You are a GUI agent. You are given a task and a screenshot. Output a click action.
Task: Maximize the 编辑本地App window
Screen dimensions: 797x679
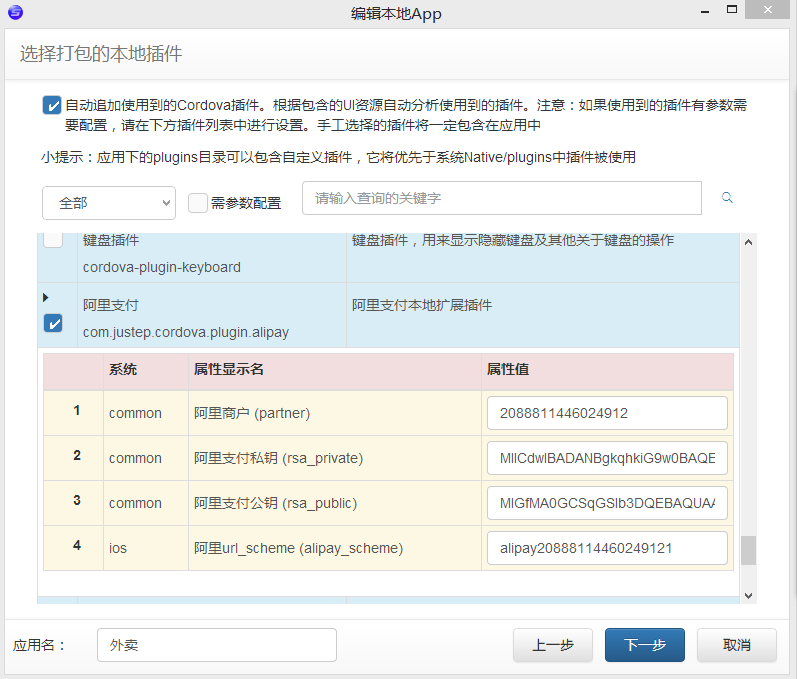point(732,9)
